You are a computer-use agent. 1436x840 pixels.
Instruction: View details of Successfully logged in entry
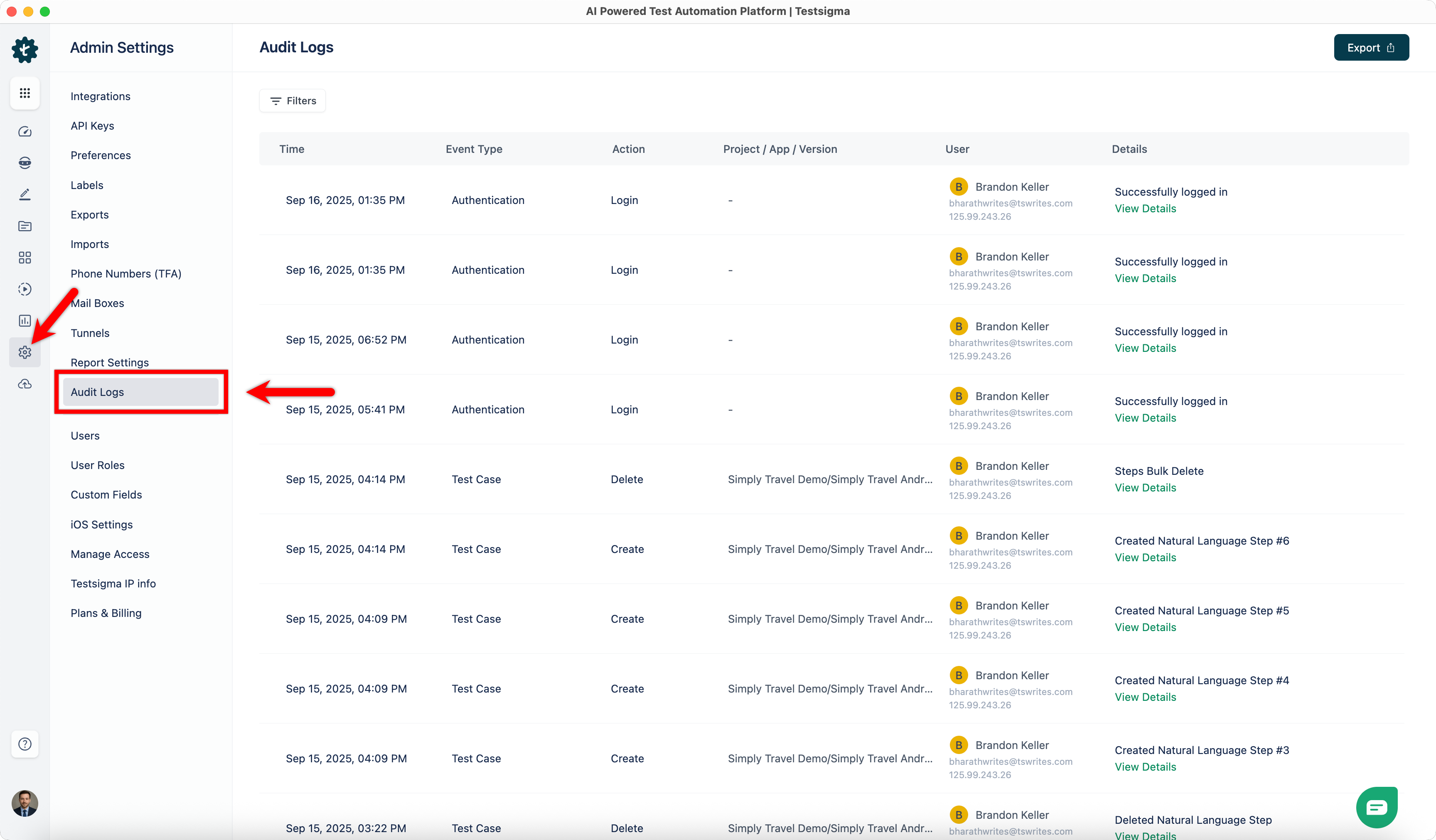tap(1146, 208)
